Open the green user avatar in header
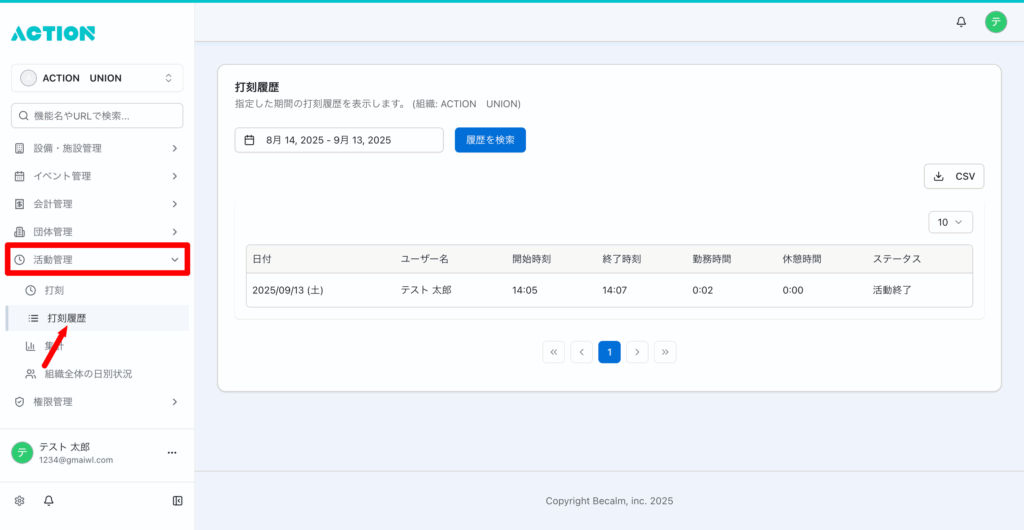 coord(995,21)
